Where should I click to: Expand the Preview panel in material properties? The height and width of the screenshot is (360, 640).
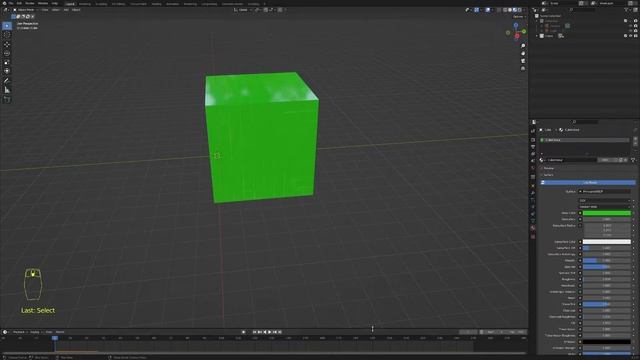pyautogui.click(x=548, y=168)
